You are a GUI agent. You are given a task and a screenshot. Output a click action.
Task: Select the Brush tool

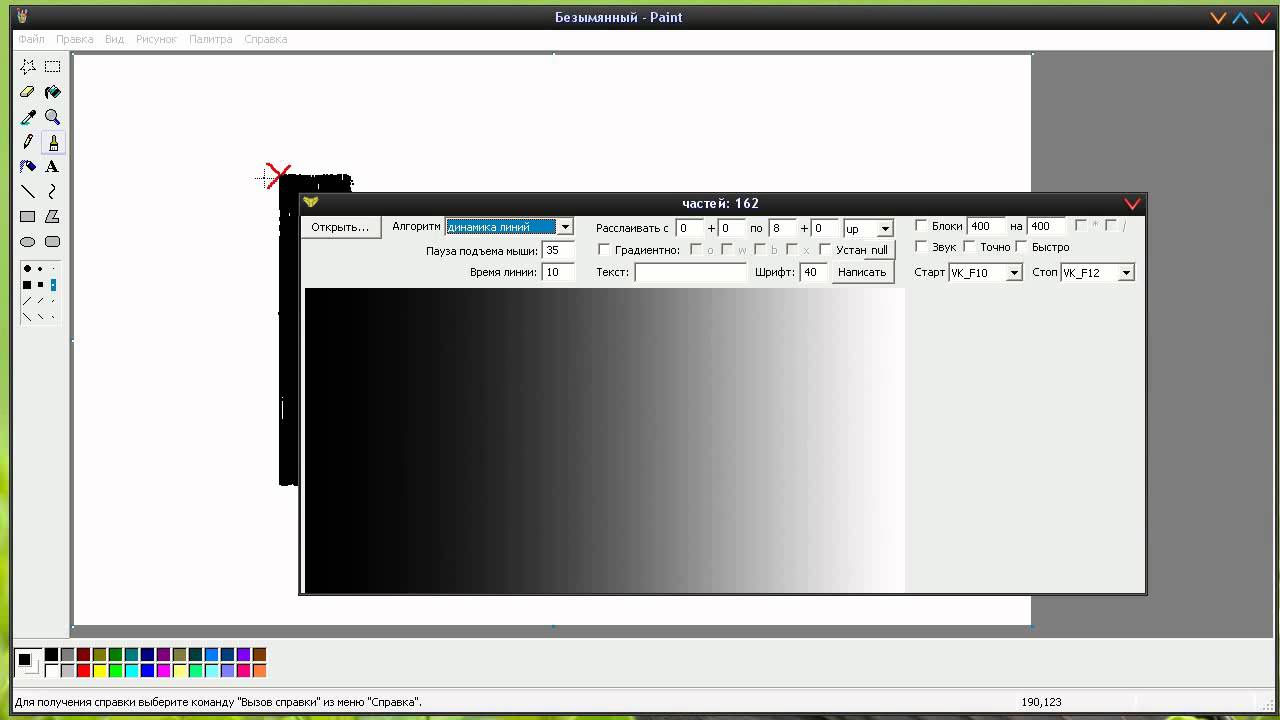[53, 142]
